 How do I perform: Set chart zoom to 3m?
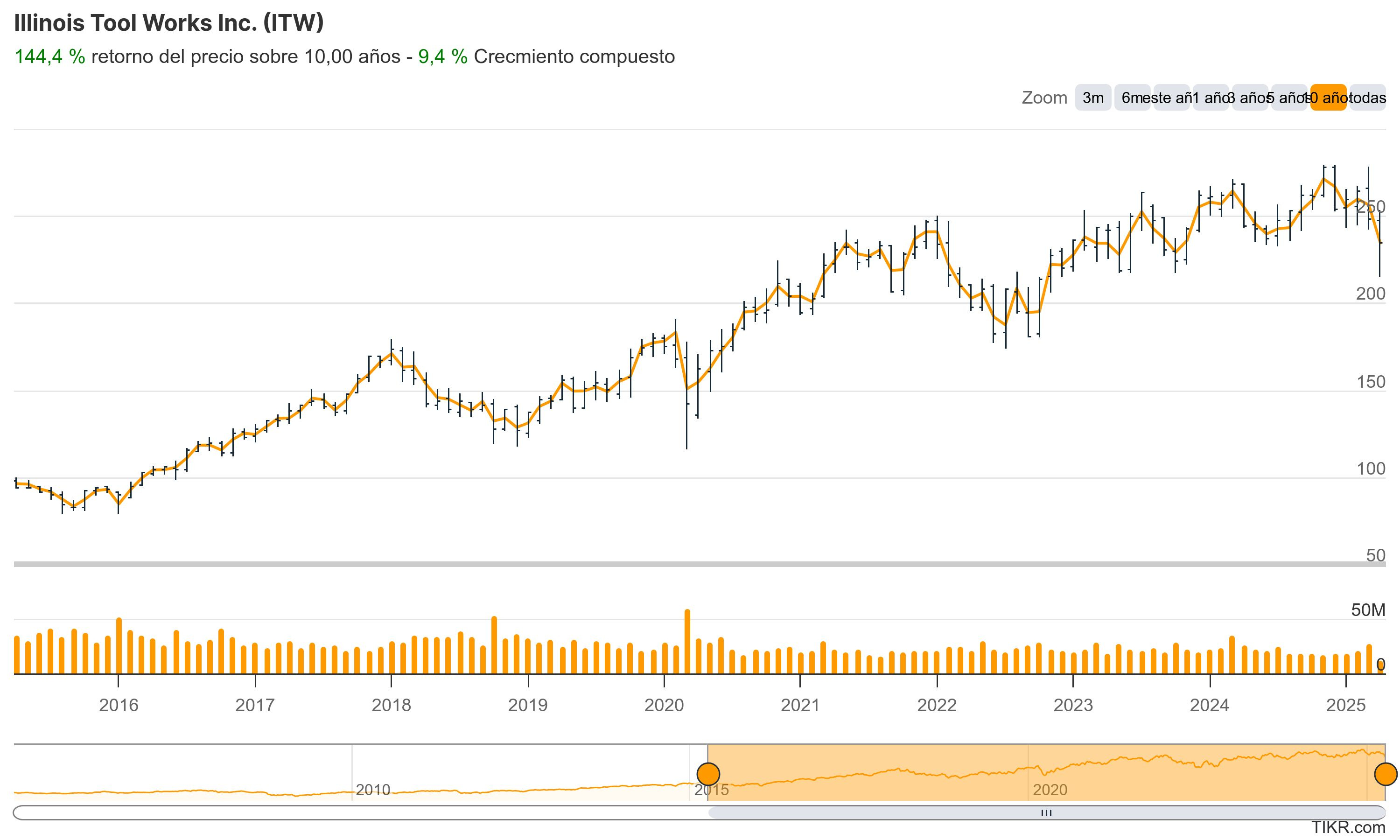(x=1093, y=98)
